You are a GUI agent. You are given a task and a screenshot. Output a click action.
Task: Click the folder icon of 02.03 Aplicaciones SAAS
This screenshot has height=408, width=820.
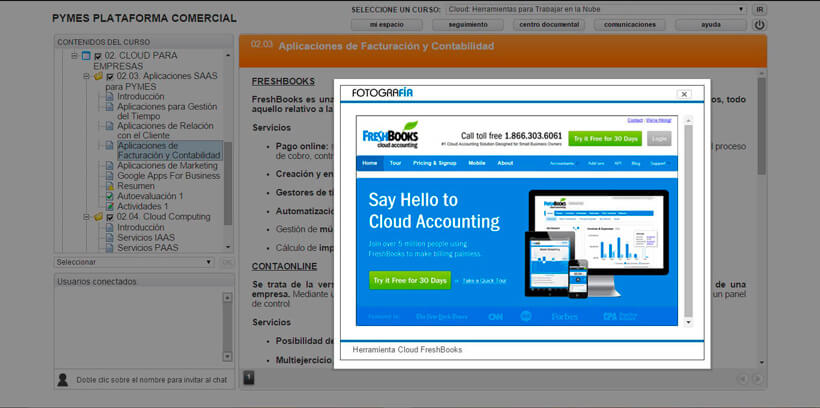pyautogui.click(x=98, y=76)
